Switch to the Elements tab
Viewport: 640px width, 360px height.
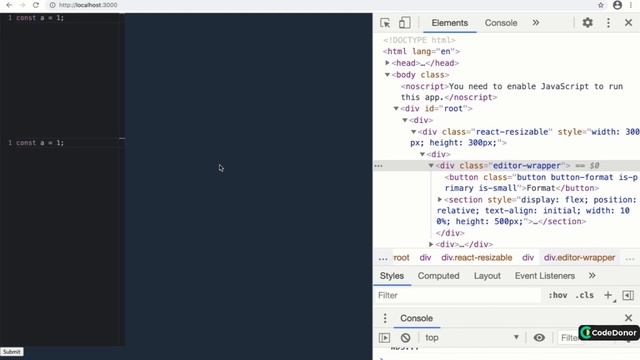(x=450, y=23)
